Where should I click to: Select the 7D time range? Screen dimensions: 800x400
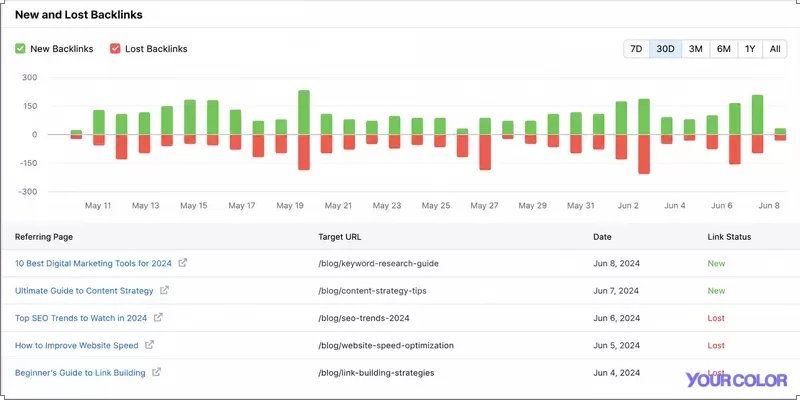[x=636, y=49]
